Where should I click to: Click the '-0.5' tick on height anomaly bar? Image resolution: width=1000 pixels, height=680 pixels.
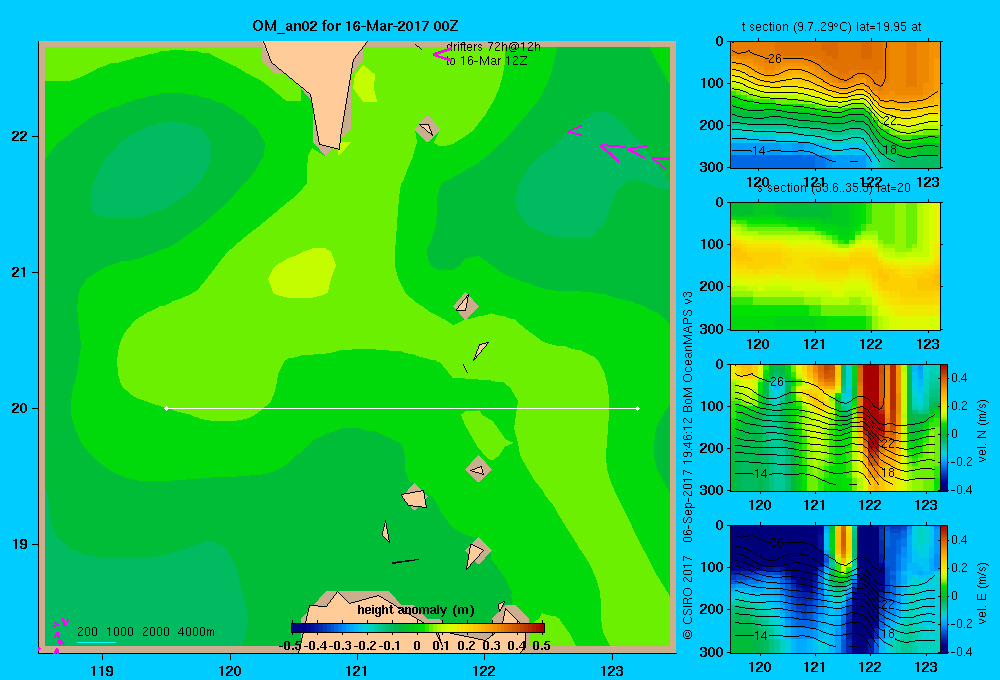(x=290, y=646)
